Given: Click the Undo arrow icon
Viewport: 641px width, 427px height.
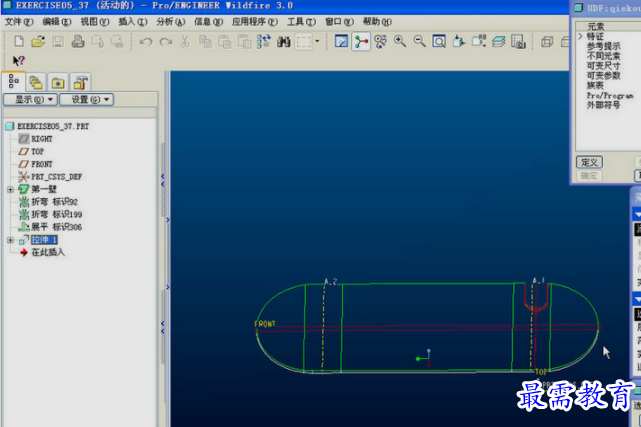Looking at the screenshot, I should click(146, 41).
